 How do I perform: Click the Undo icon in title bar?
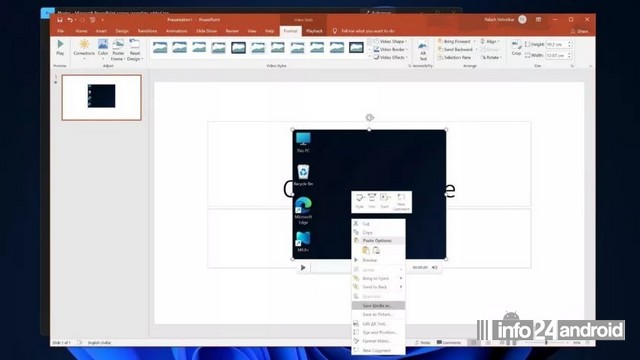pos(70,20)
